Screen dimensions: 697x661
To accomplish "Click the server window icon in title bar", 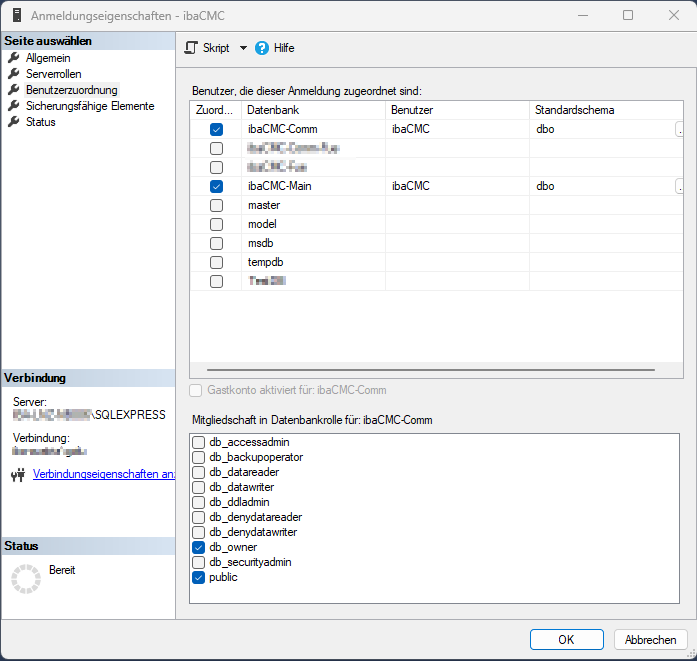I will pyautogui.click(x=14, y=16).
